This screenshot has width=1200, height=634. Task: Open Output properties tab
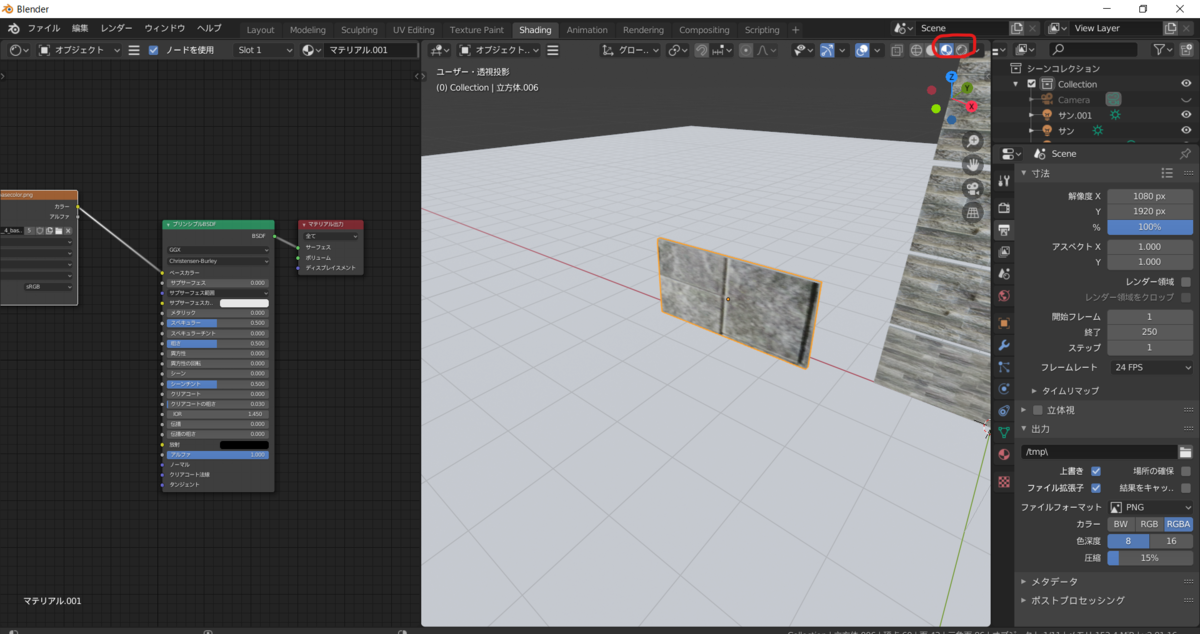tap(1004, 229)
